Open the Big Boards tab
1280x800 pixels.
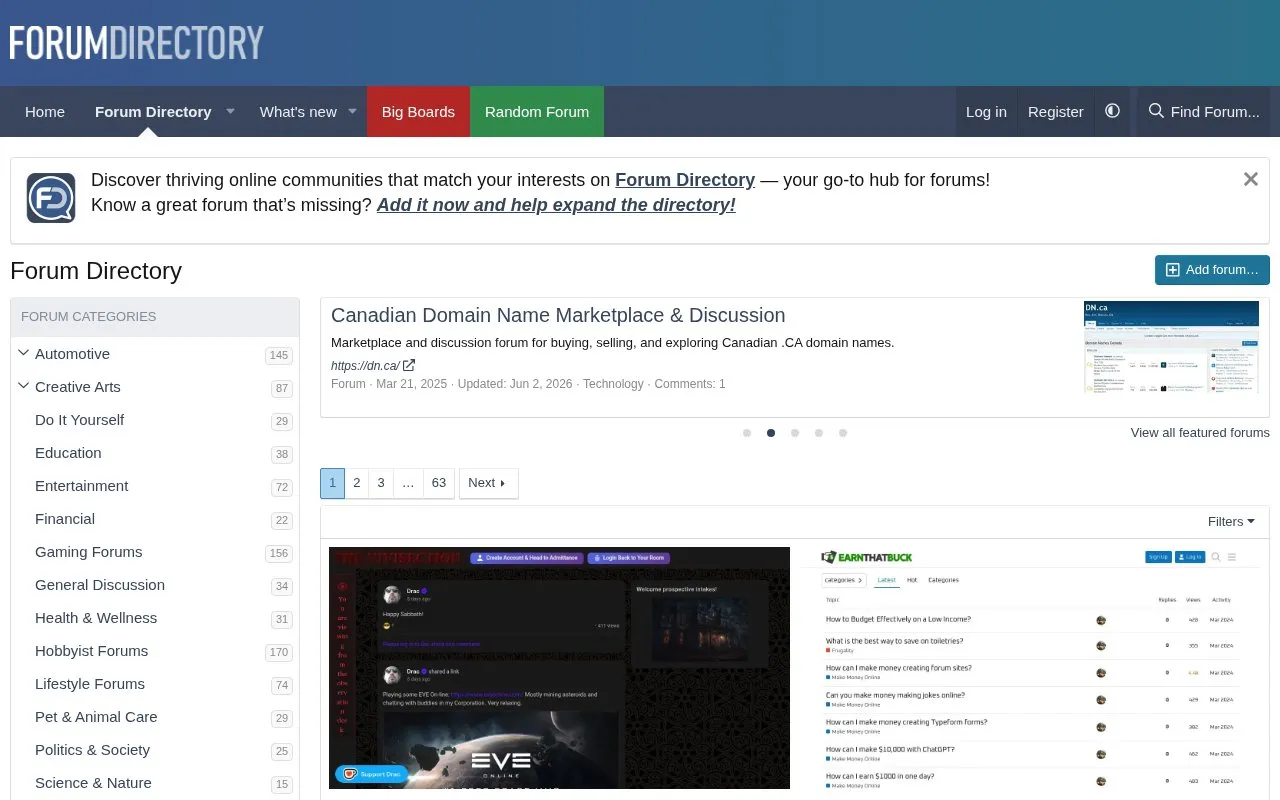(418, 111)
